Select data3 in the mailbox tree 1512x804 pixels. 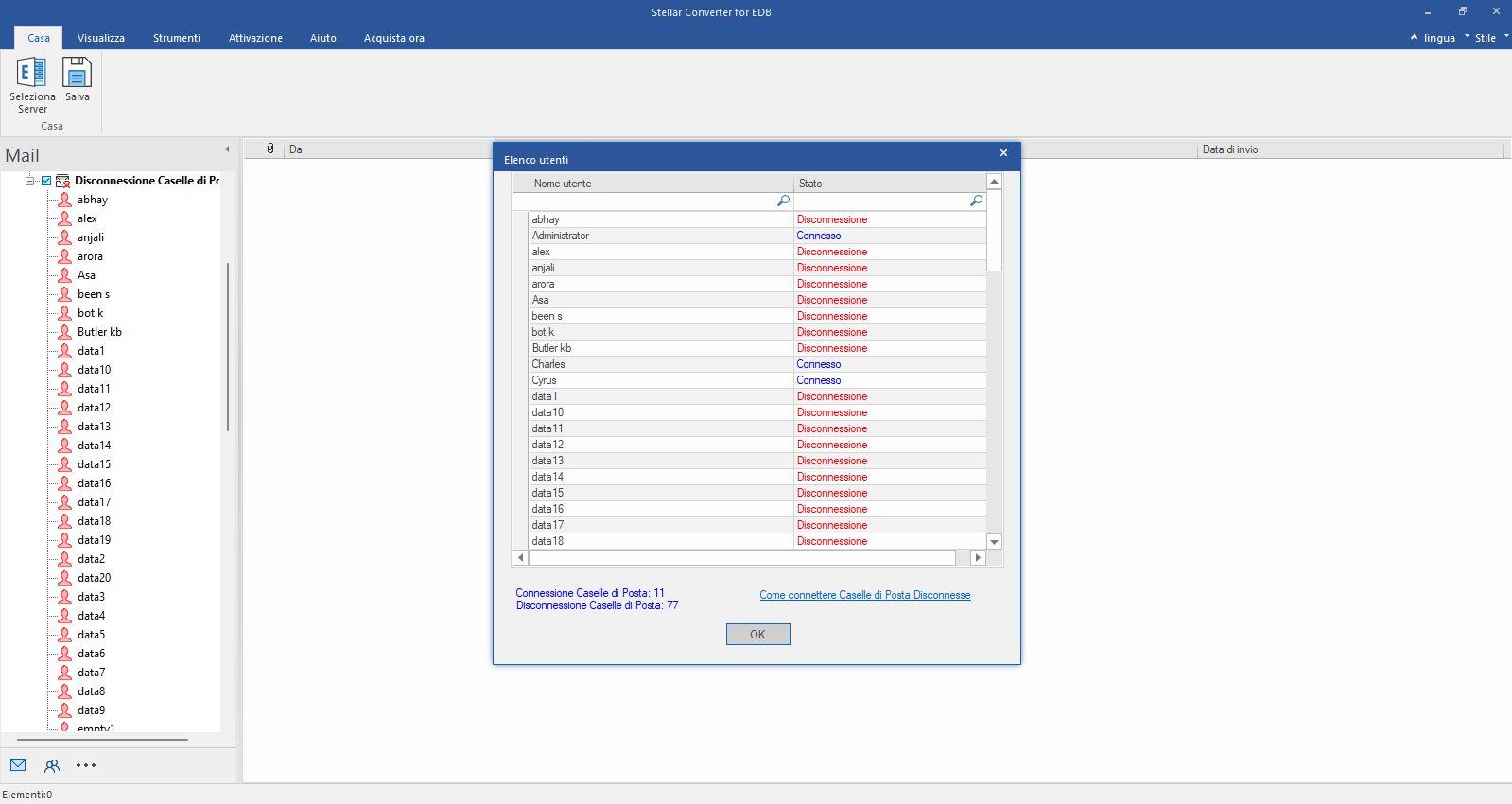click(x=92, y=597)
